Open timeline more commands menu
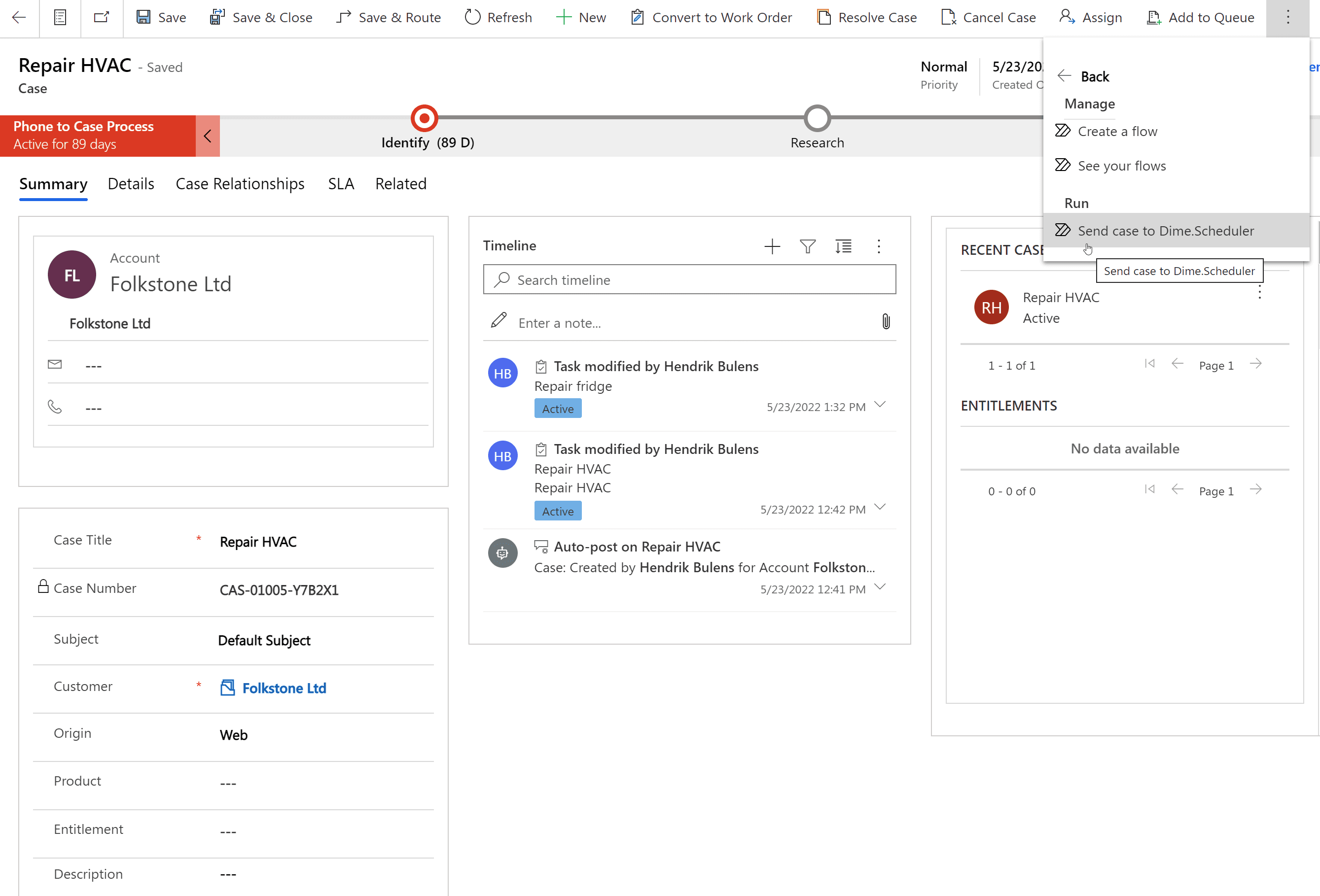Viewport: 1320px width, 896px height. [878, 246]
